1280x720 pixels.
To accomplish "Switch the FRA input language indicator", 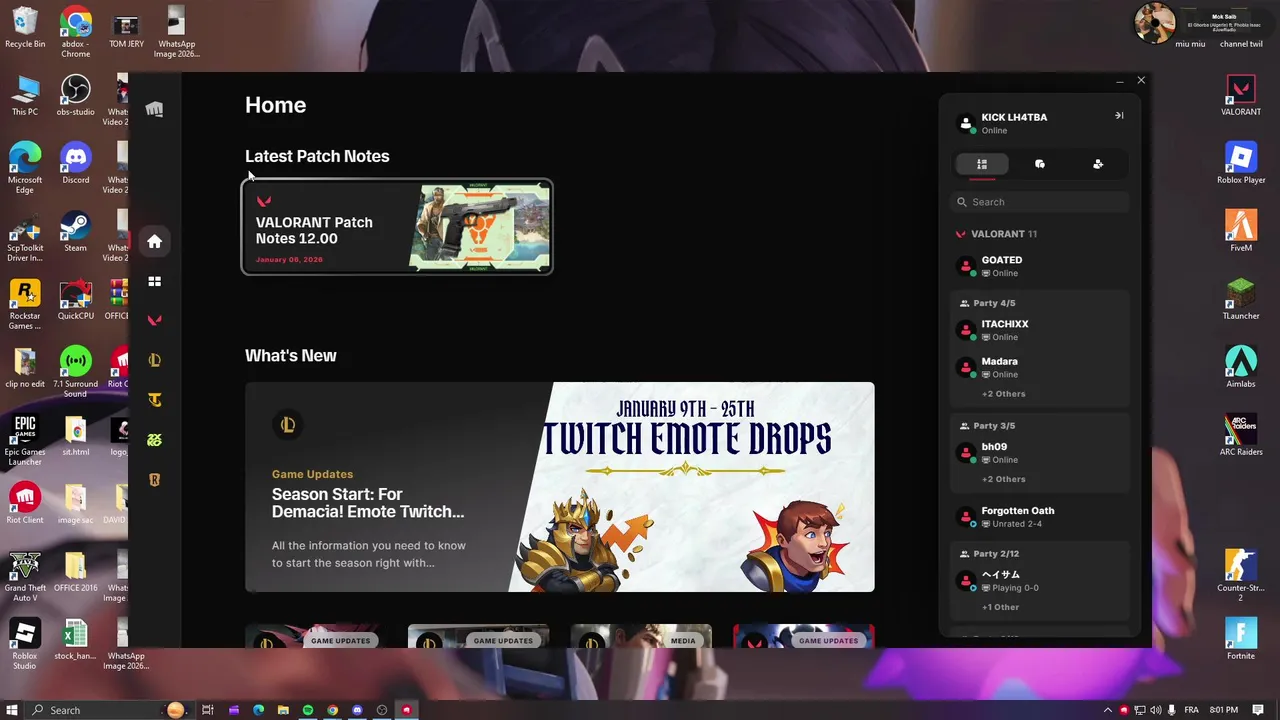I will pyautogui.click(x=1191, y=710).
